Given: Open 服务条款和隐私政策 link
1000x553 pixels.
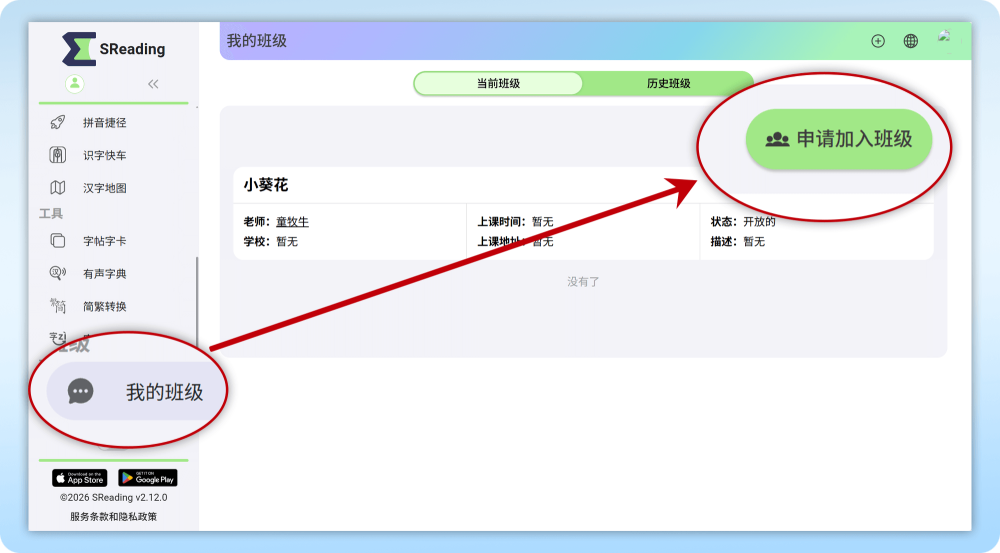Looking at the screenshot, I should coord(114,517).
